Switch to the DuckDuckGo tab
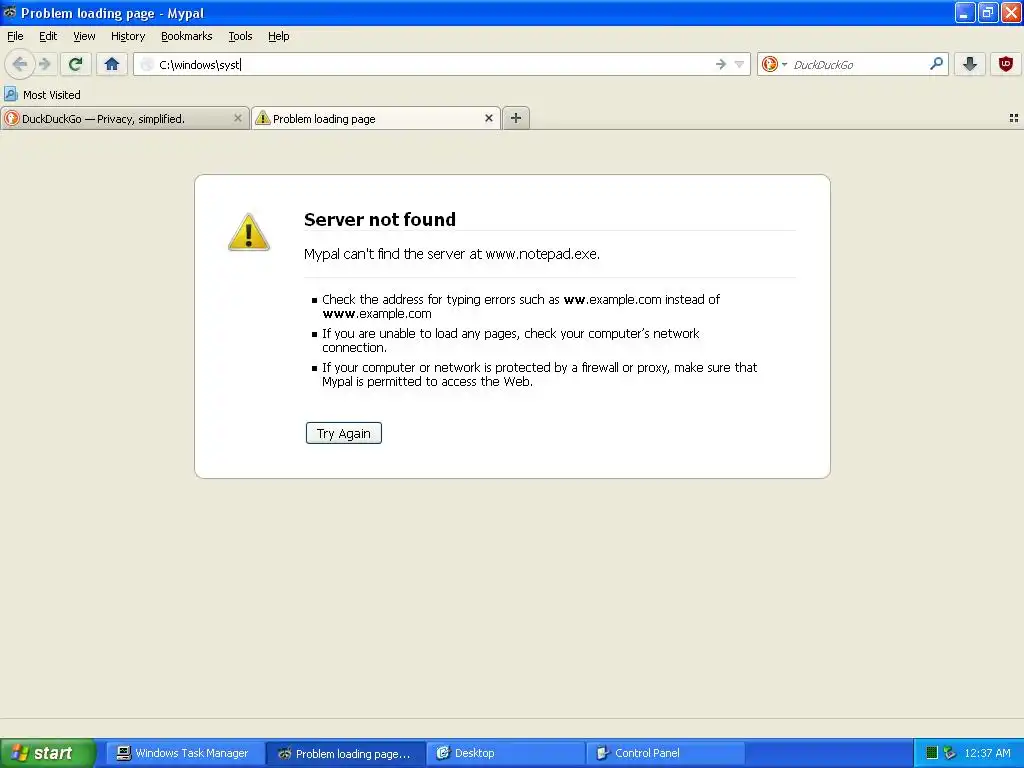Image resolution: width=1024 pixels, height=768 pixels. 124,118
